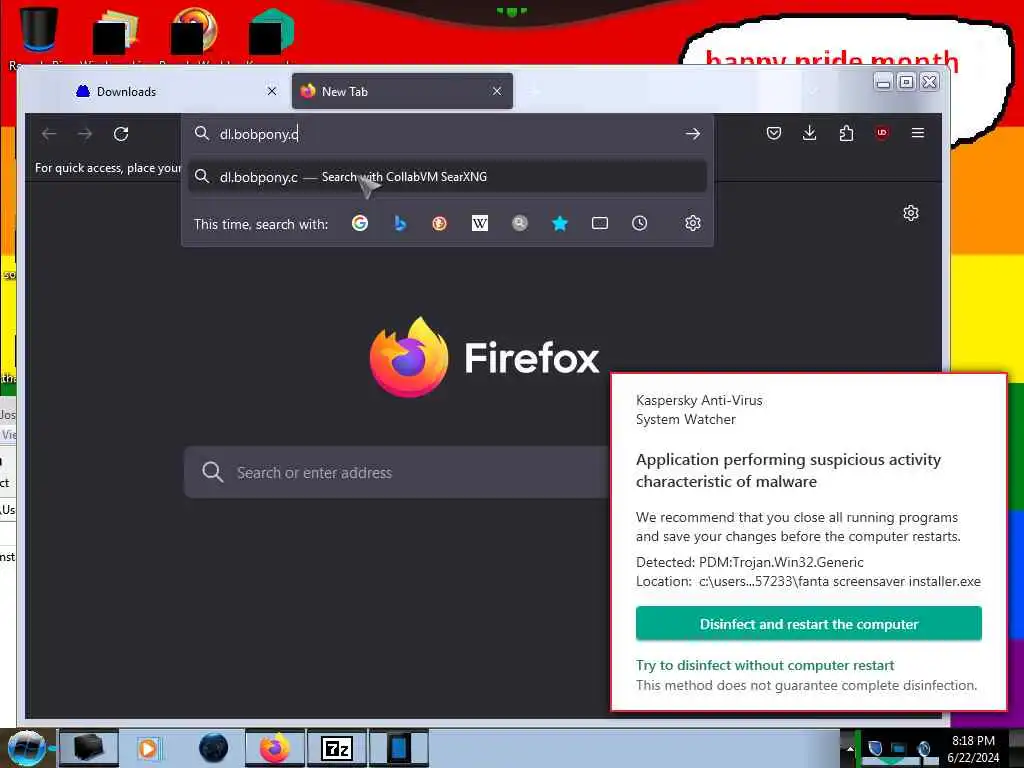The image size is (1024, 768).
Task: Click the Firefox logo on New Tab
Action: click(409, 357)
